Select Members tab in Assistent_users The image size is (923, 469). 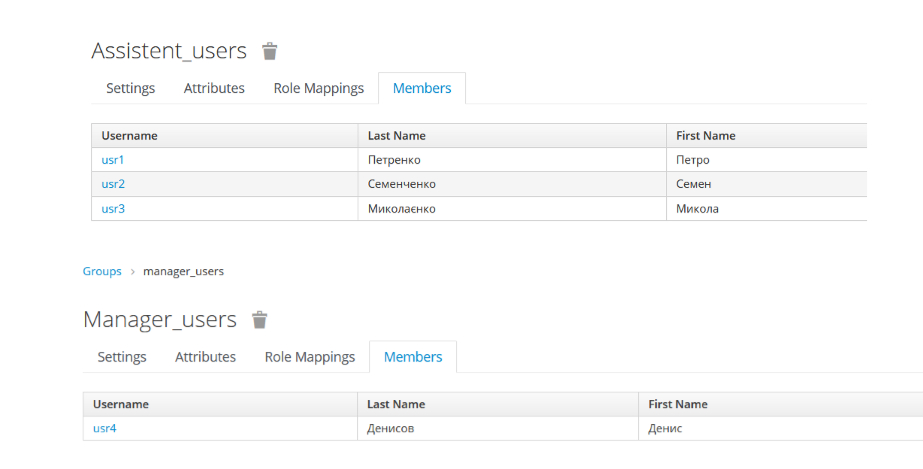pyautogui.click(x=422, y=88)
